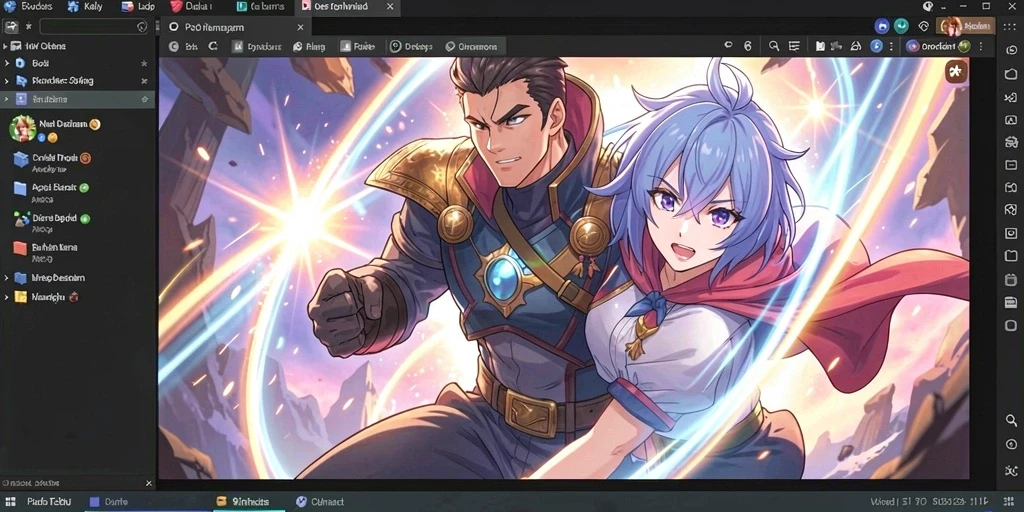The height and width of the screenshot is (512, 1024).
Task: Click the magnifier search icon in the image toolbar
Action: 773,46
